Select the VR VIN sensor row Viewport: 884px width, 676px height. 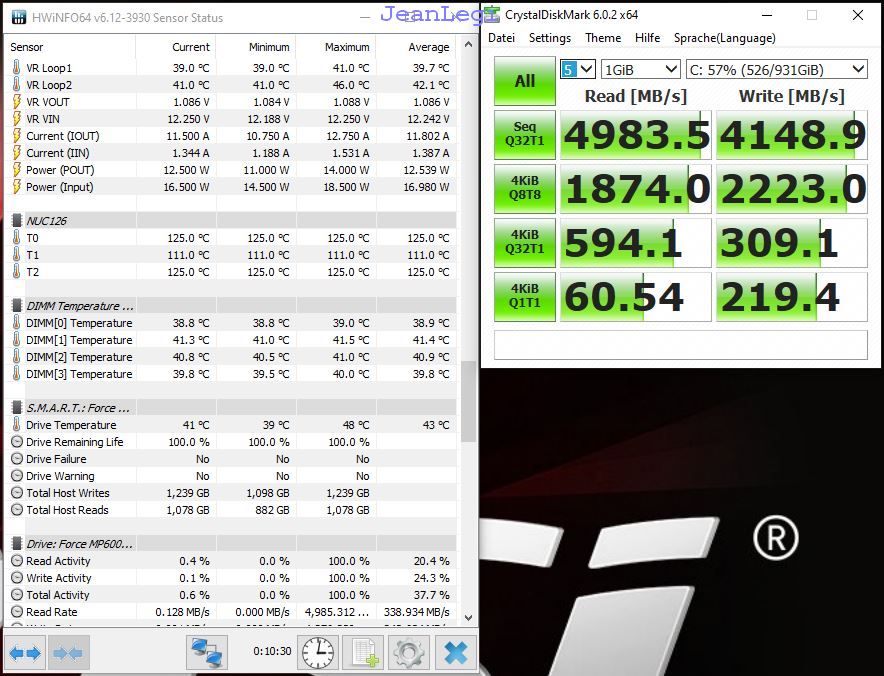pos(232,119)
